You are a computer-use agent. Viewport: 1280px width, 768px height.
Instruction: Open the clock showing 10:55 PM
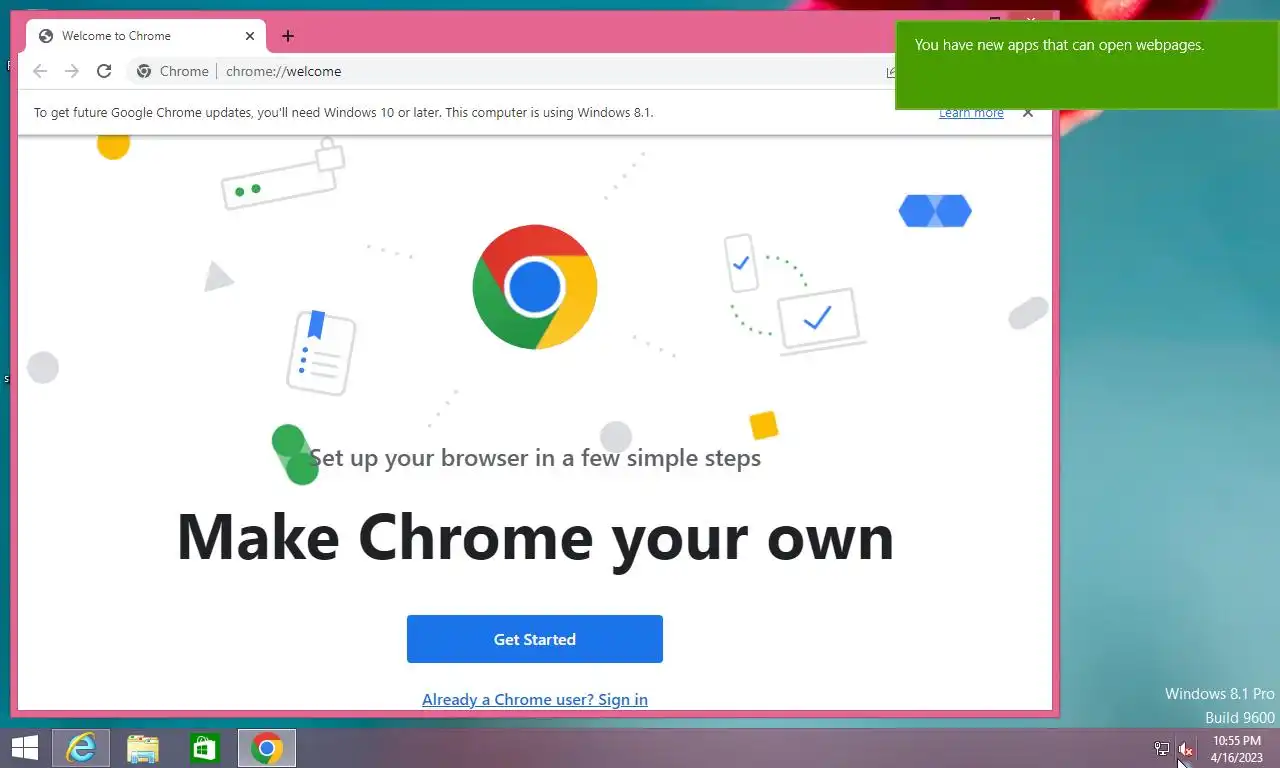[x=1237, y=749]
